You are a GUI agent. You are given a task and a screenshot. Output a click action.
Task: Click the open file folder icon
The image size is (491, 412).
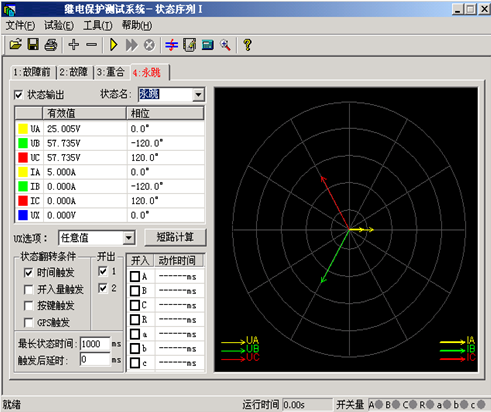click(x=15, y=44)
